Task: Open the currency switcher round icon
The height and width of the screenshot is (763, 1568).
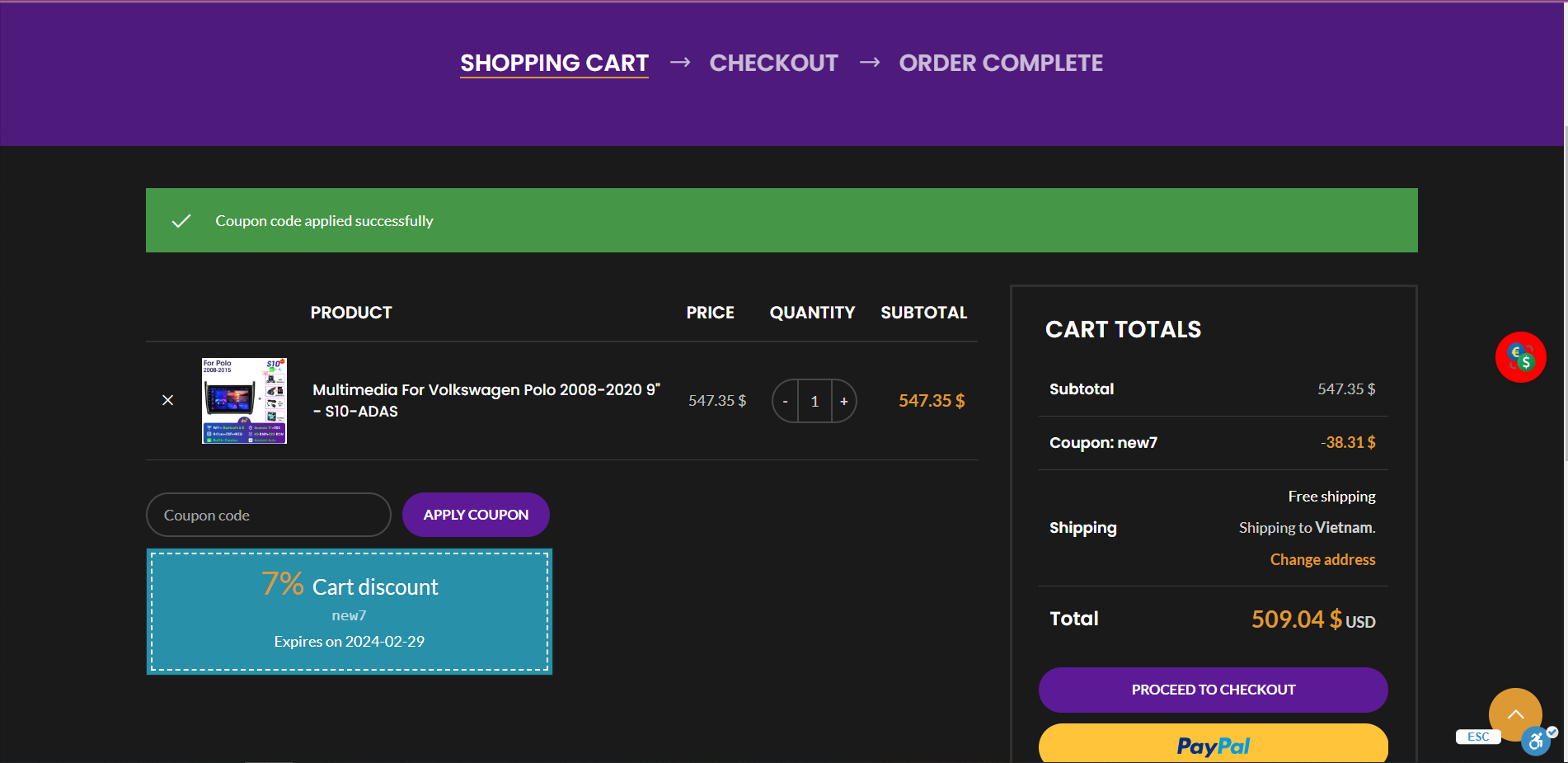Action: pyautogui.click(x=1520, y=357)
